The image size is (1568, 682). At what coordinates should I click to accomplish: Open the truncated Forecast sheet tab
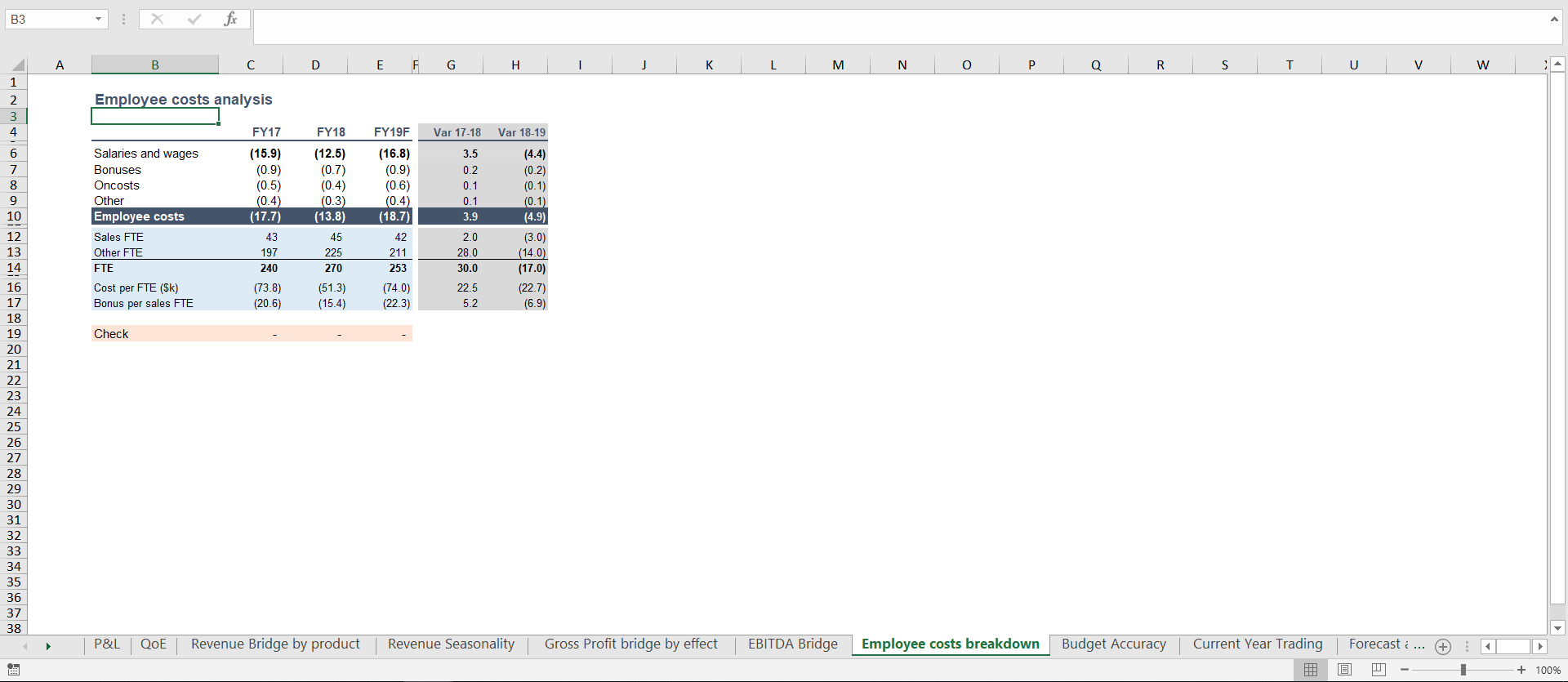(1385, 644)
